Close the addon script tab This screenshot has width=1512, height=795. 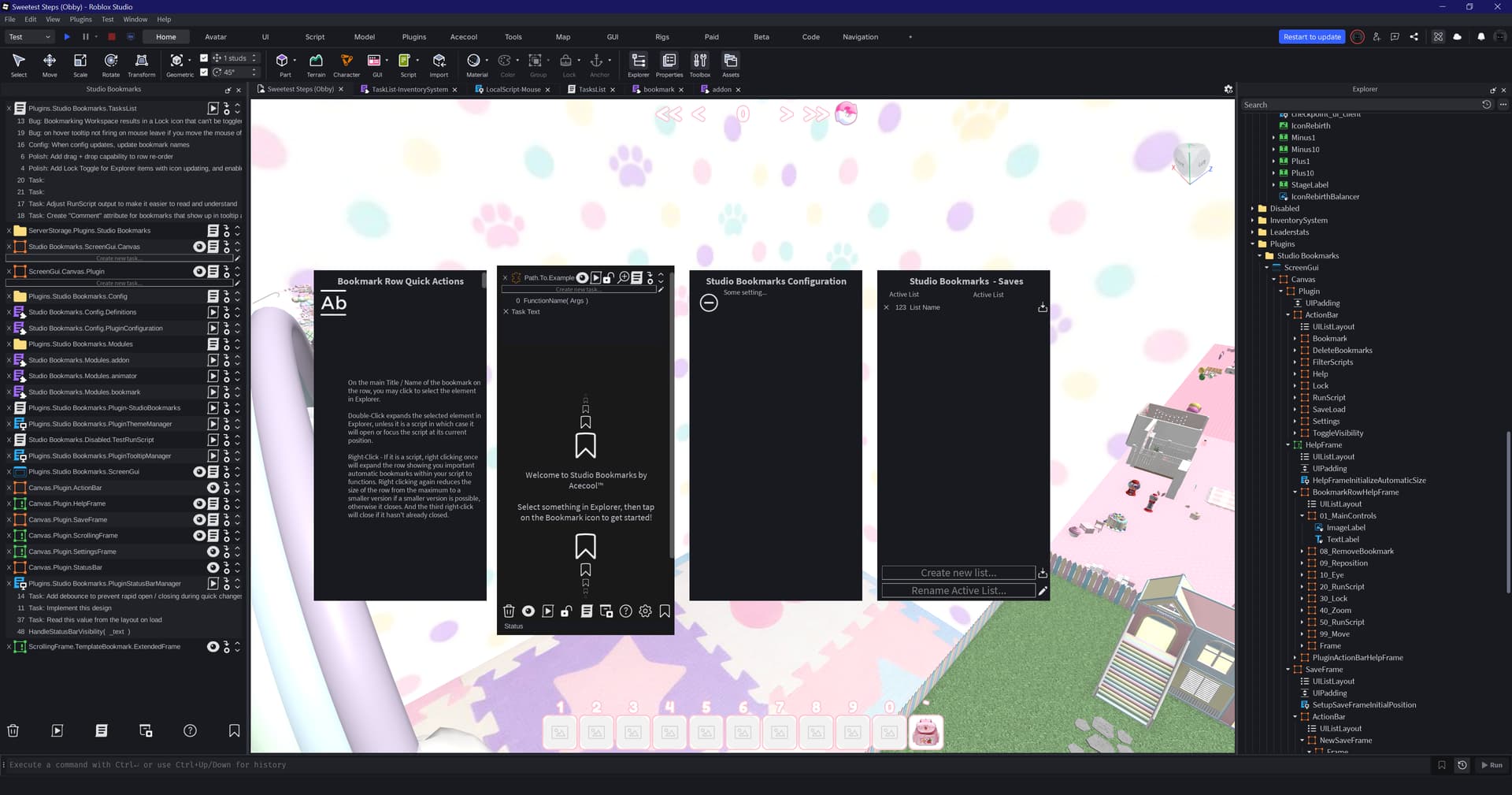[x=738, y=90]
